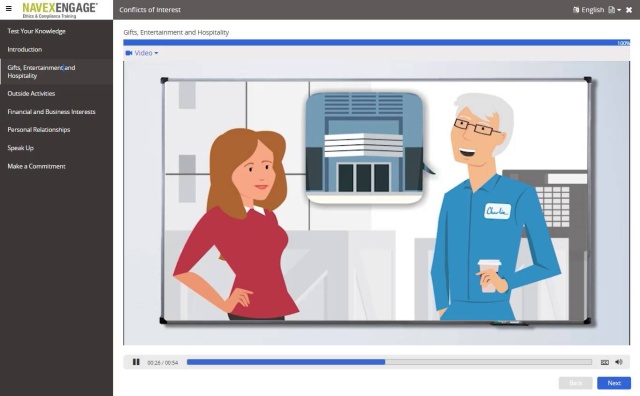
Task: Open Financial and Business Interests section
Action: click(51, 111)
